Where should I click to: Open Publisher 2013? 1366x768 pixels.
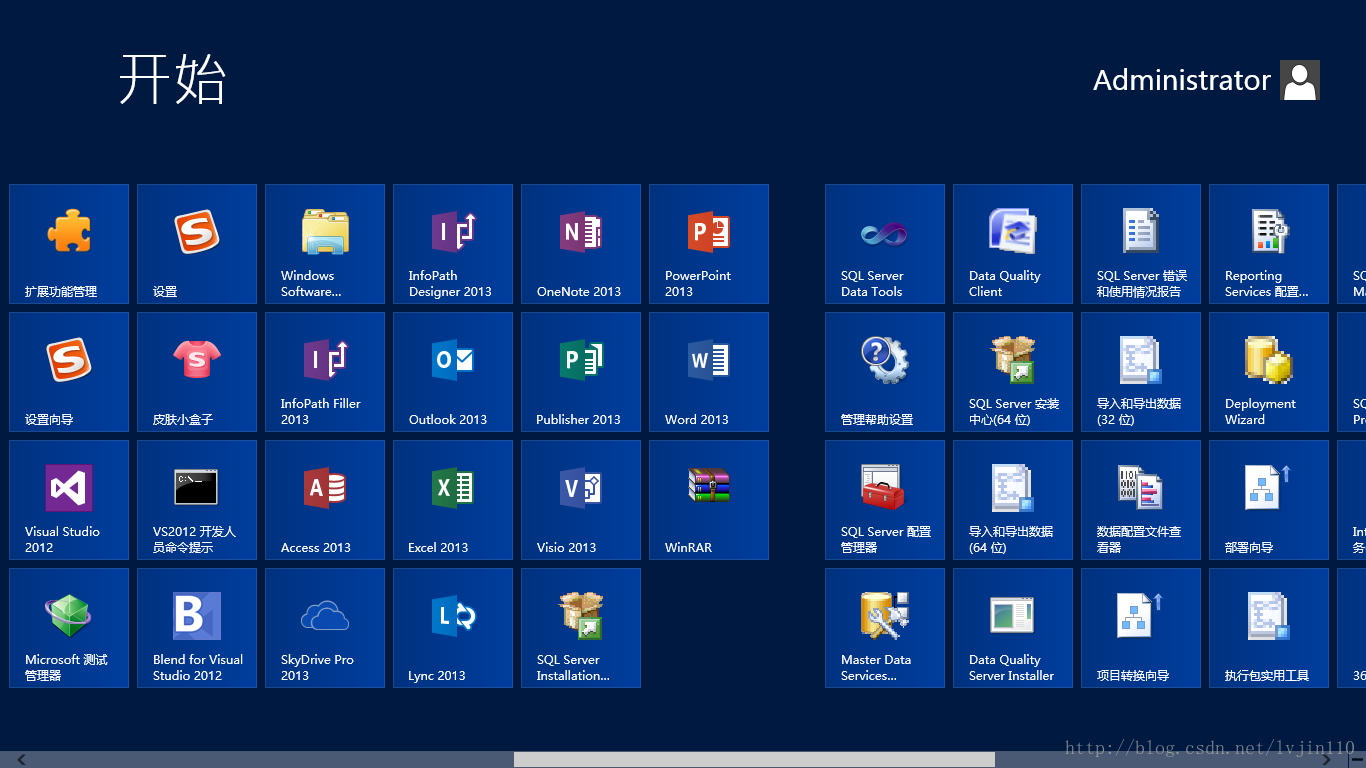pyautogui.click(x=581, y=372)
